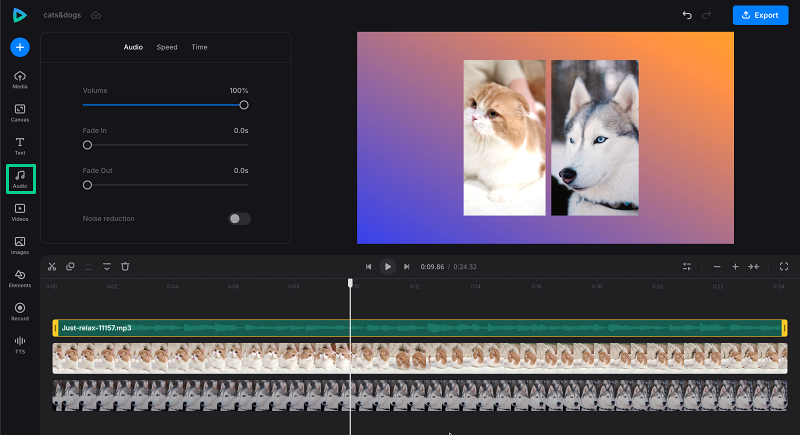This screenshot has width=800, height=435.
Task: Zoom out the timeline
Action: tap(717, 267)
